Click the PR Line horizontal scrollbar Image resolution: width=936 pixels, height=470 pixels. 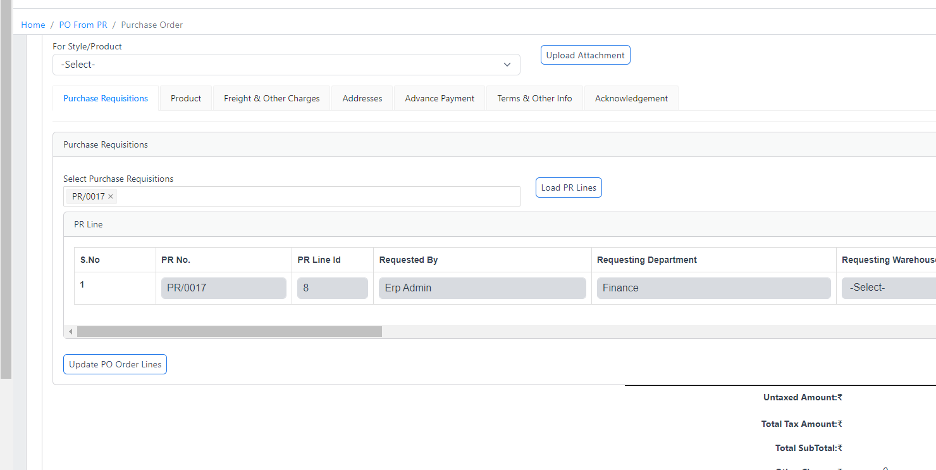[x=229, y=331]
